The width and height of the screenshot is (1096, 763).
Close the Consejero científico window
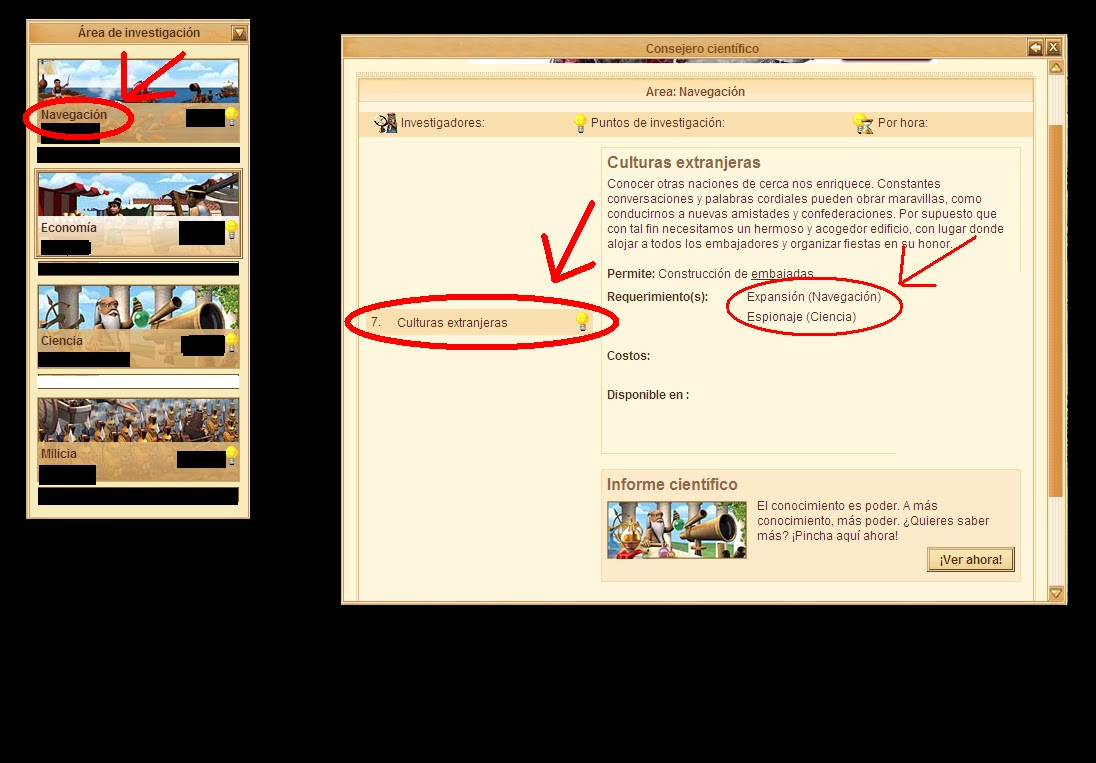coord(1053,48)
